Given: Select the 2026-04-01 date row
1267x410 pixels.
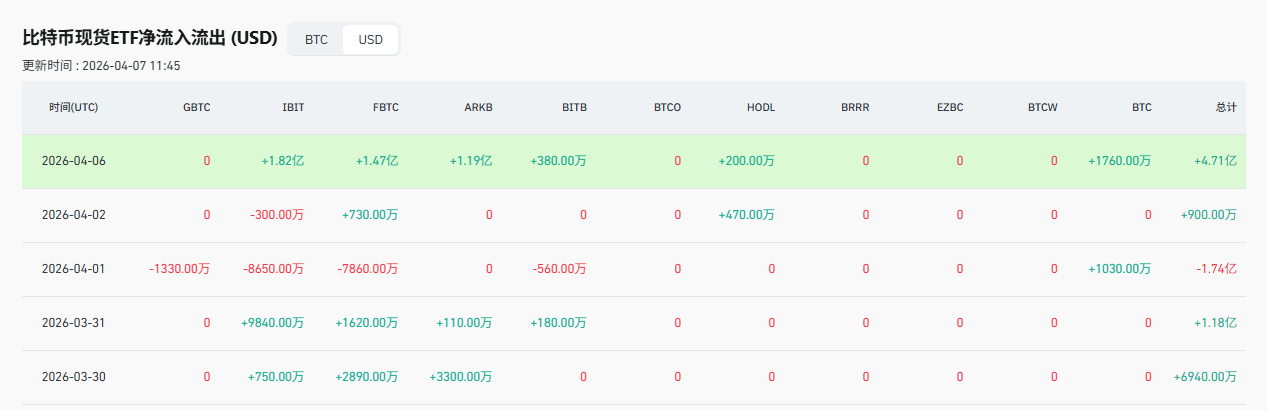Looking at the screenshot, I should coord(73,269).
